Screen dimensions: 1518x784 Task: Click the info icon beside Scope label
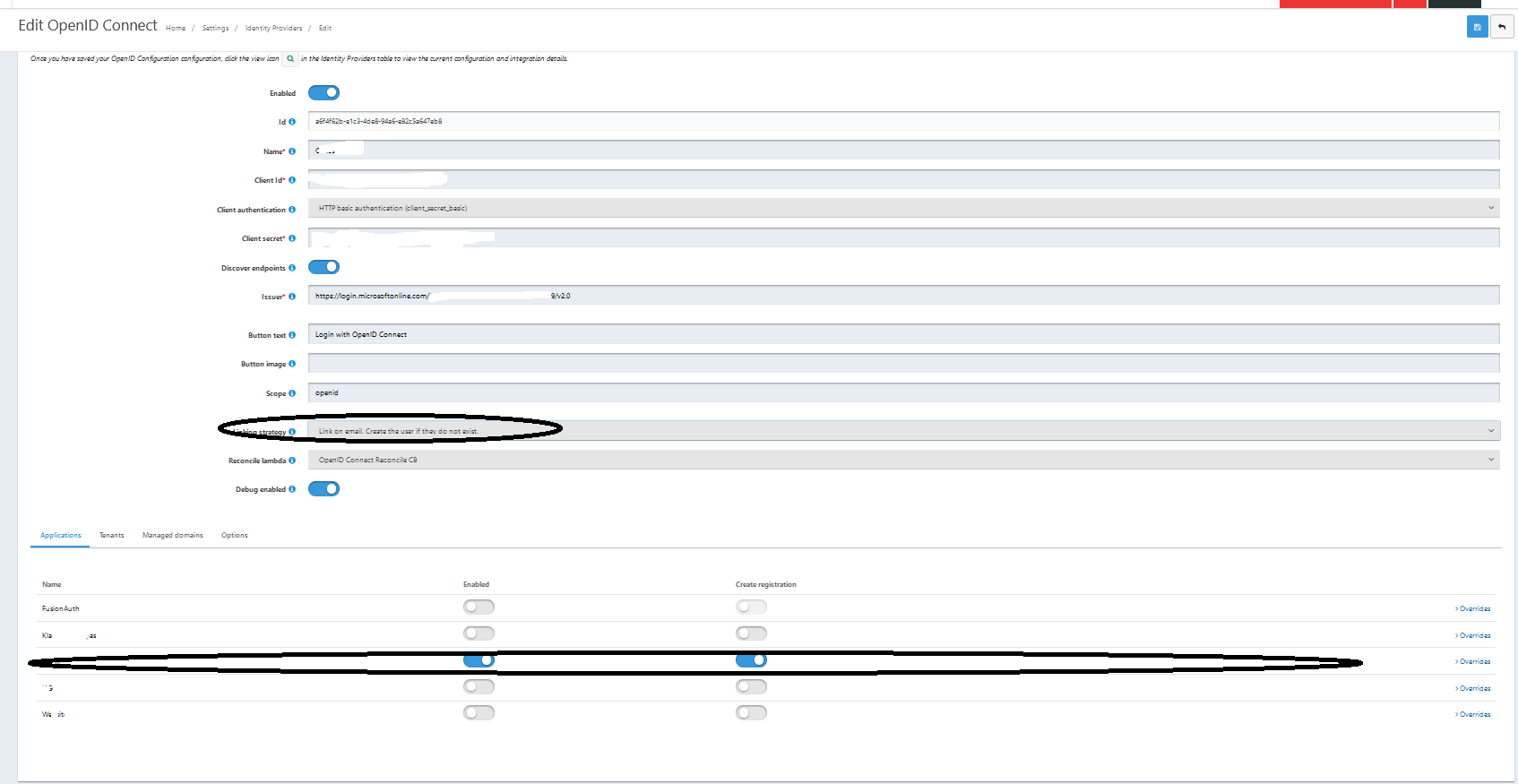pyautogui.click(x=292, y=393)
